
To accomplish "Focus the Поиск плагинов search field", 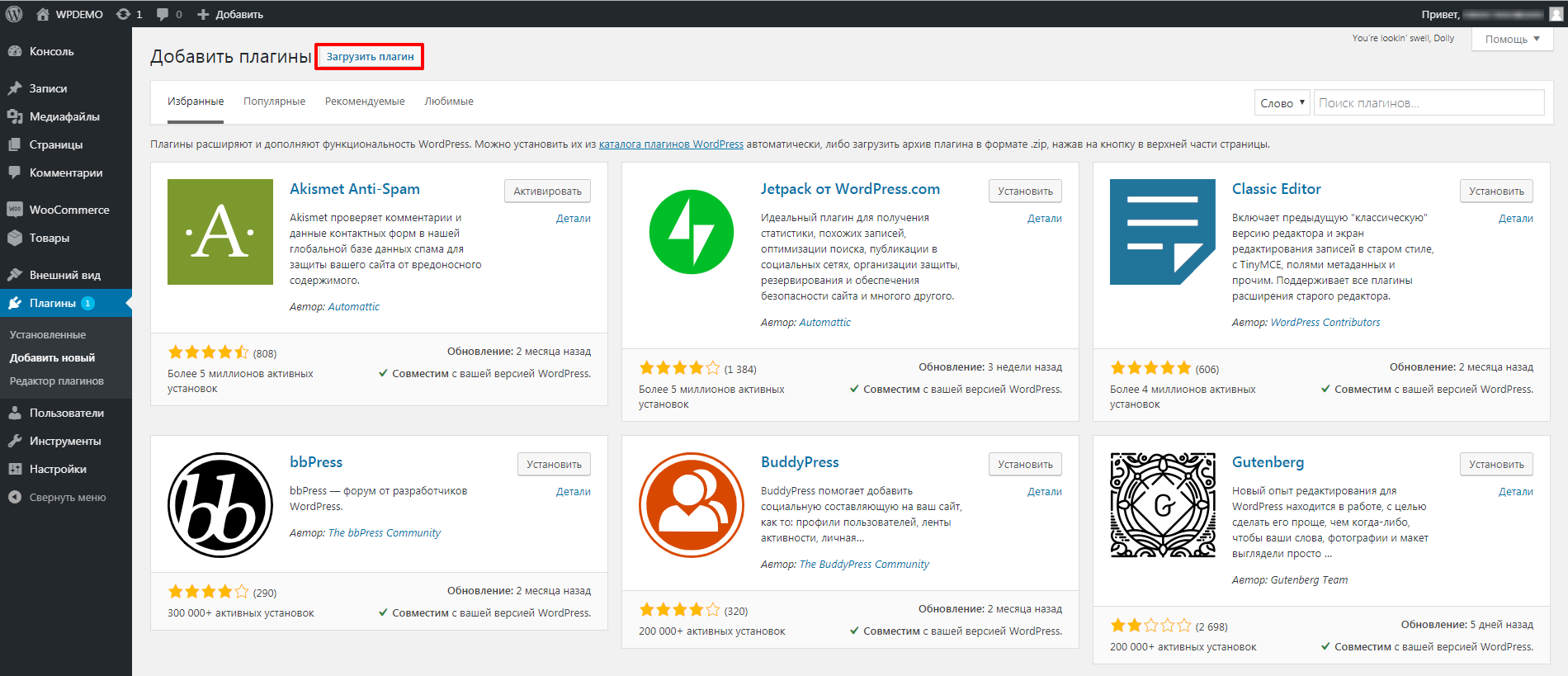I will point(1429,102).
